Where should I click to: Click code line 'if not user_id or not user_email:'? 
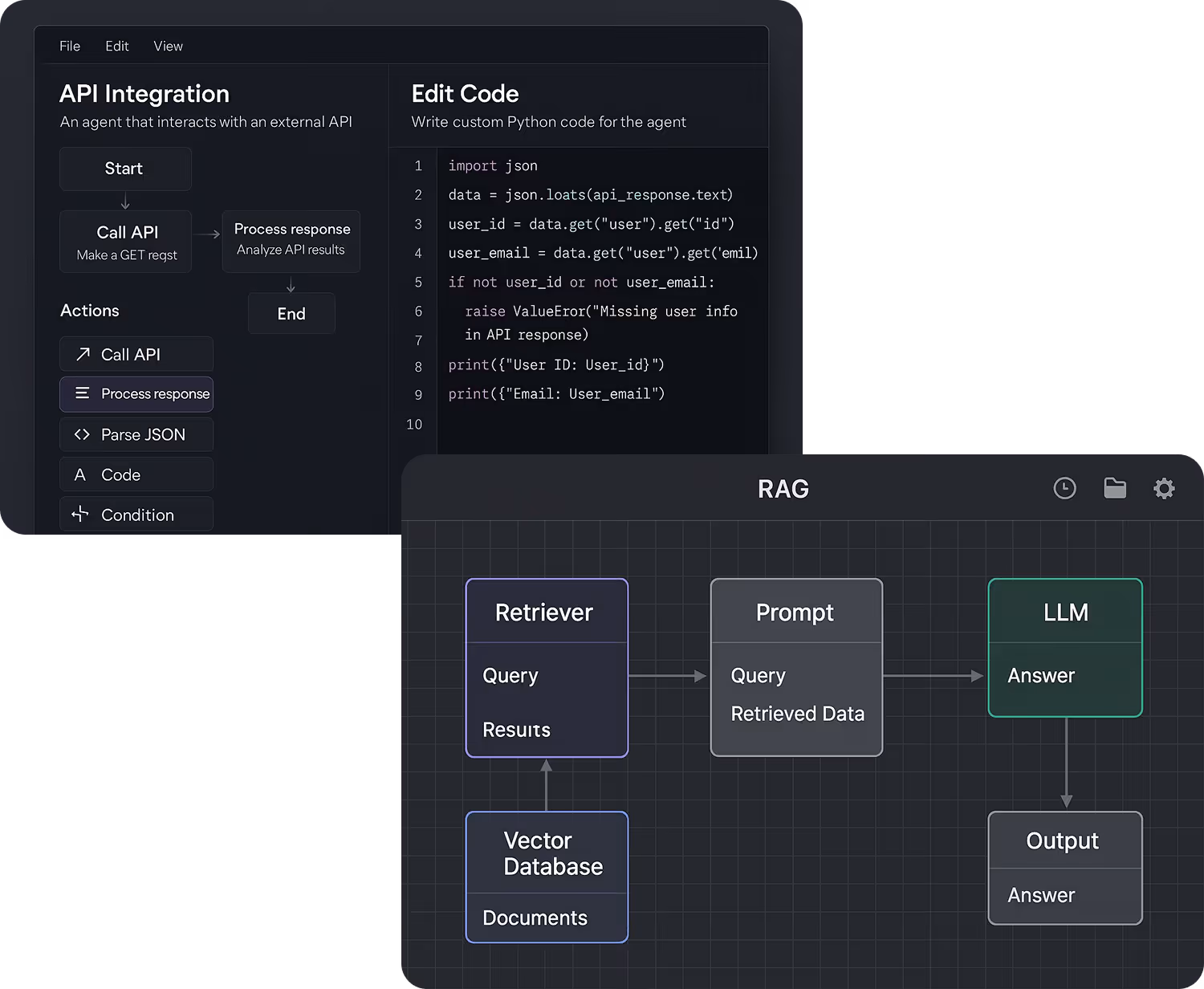coord(581,283)
